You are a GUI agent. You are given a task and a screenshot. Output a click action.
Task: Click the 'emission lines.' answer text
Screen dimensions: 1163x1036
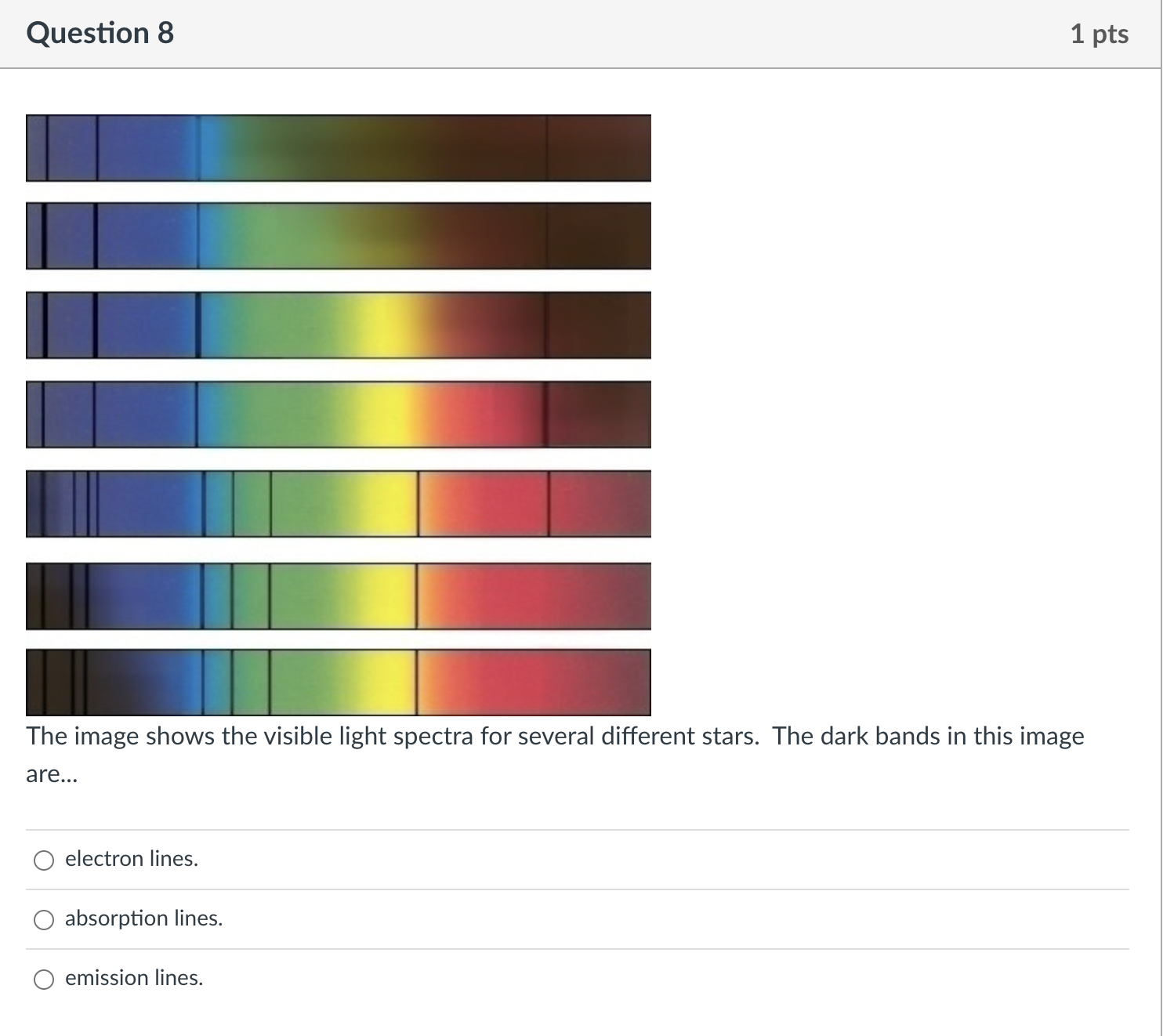[134, 978]
